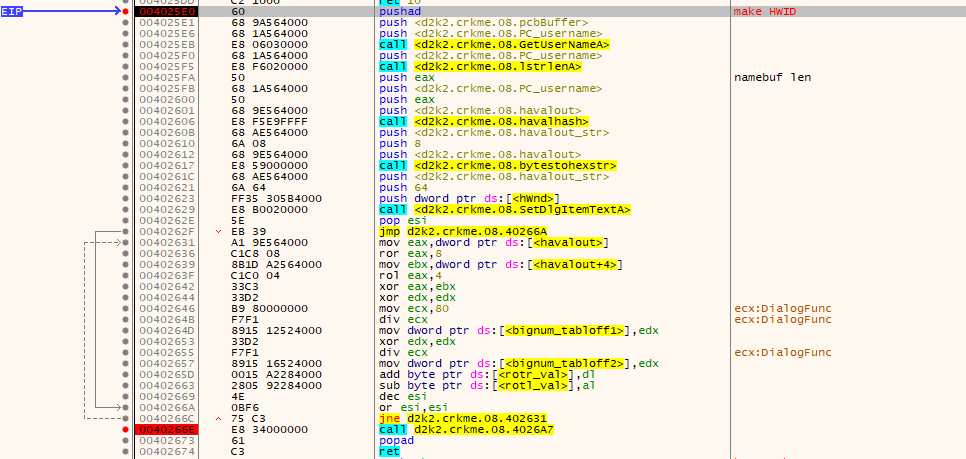
Task: Select the 'xor eax,ebx' instruction
Action: click(418, 286)
